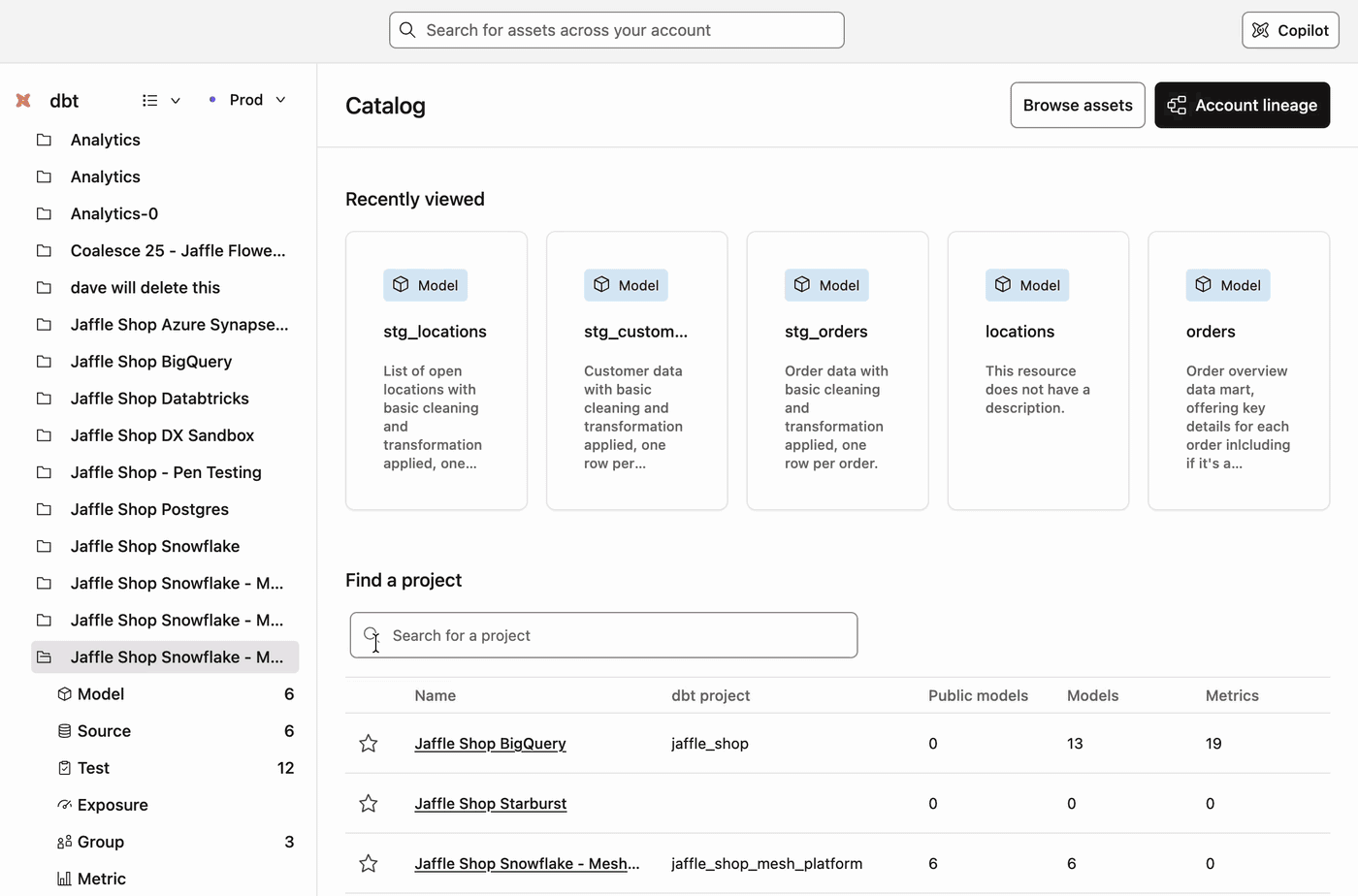Expand the list view chevron dropdown

pyautogui.click(x=176, y=100)
